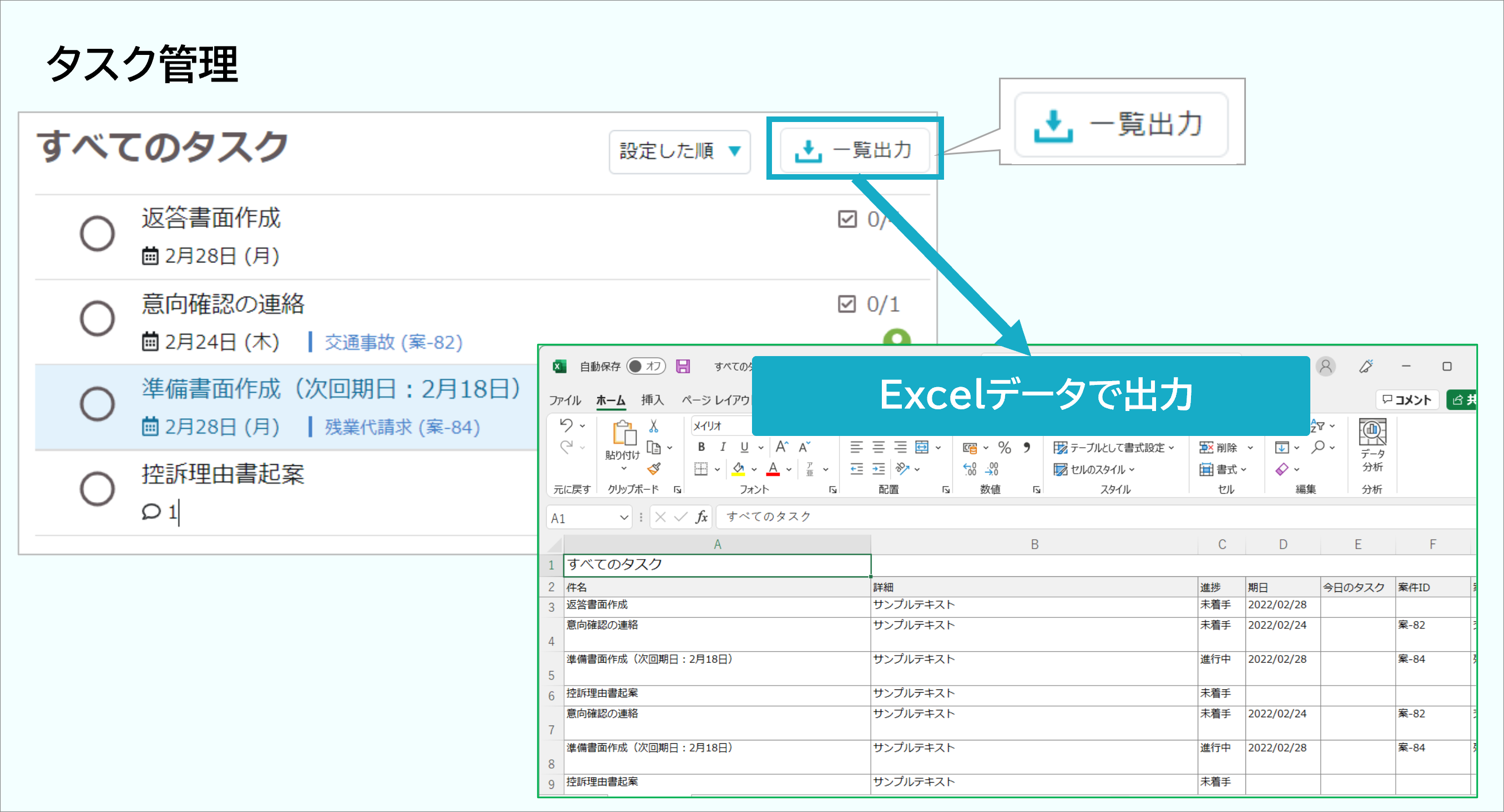Click the pen icon in Excel title bar
This screenshot has width=1504, height=812.
pos(1366,366)
